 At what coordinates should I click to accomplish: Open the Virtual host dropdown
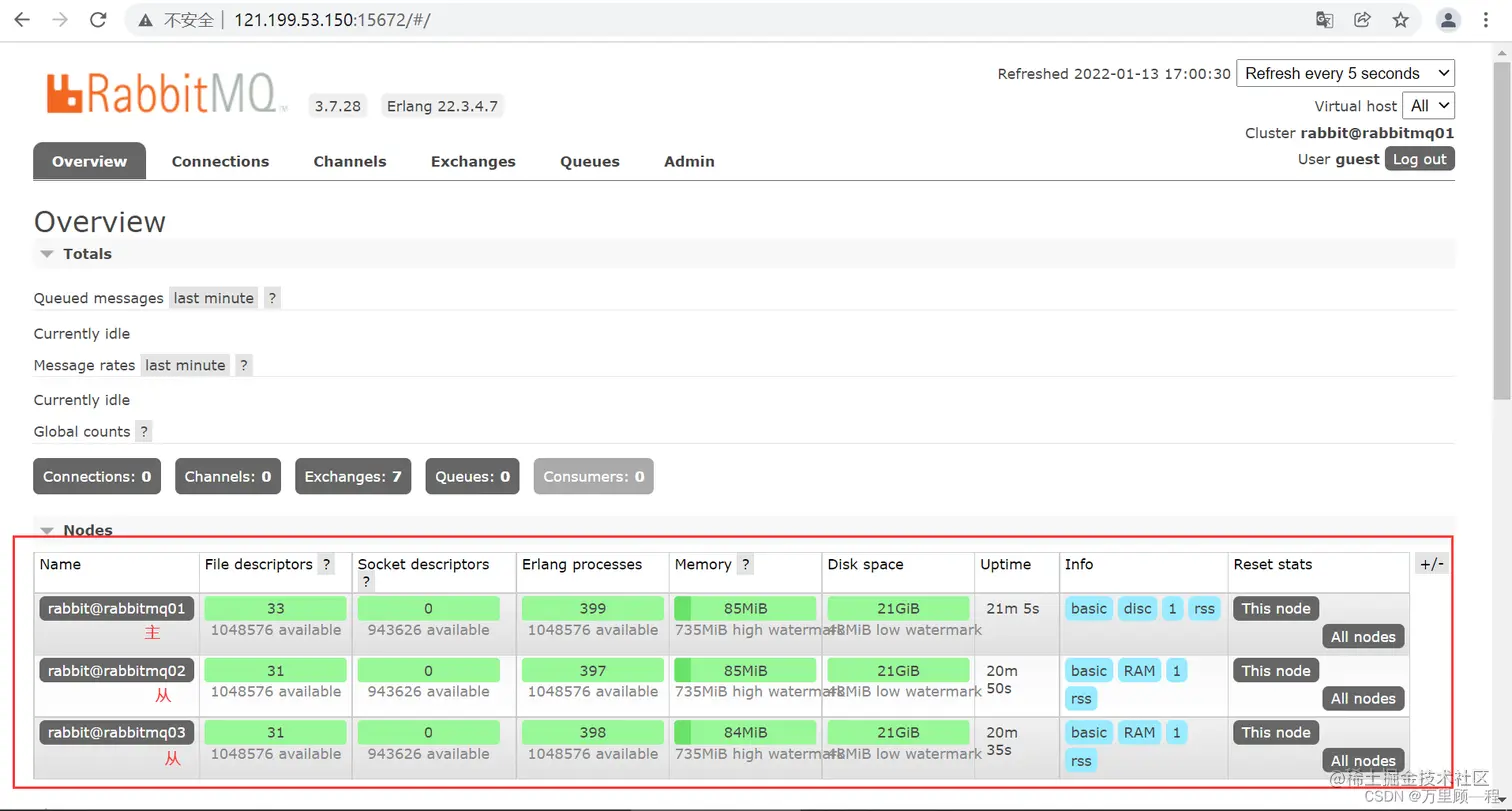pyautogui.click(x=1429, y=106)
